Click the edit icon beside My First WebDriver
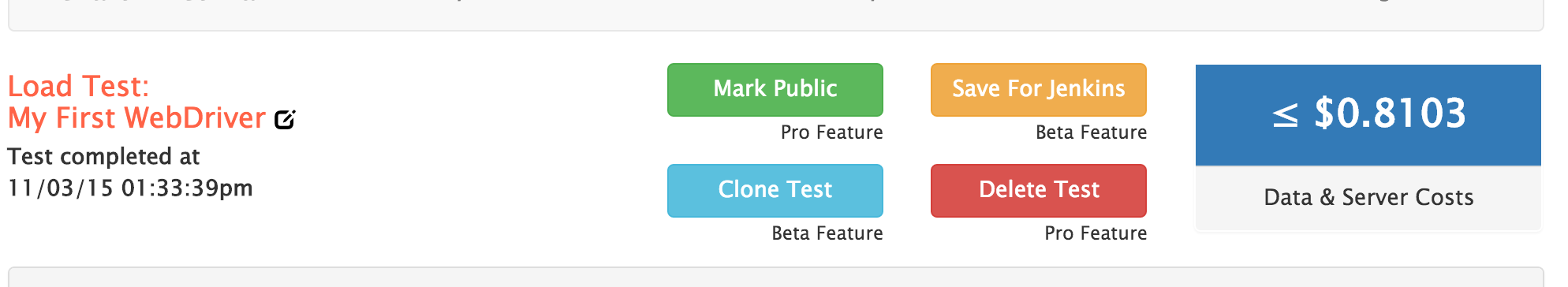 coord(284,120)
